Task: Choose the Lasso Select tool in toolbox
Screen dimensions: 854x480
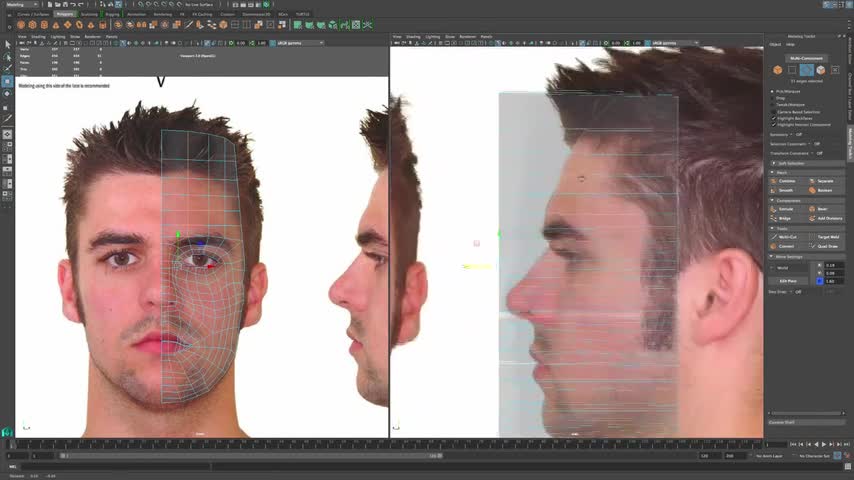Action: 7,57
